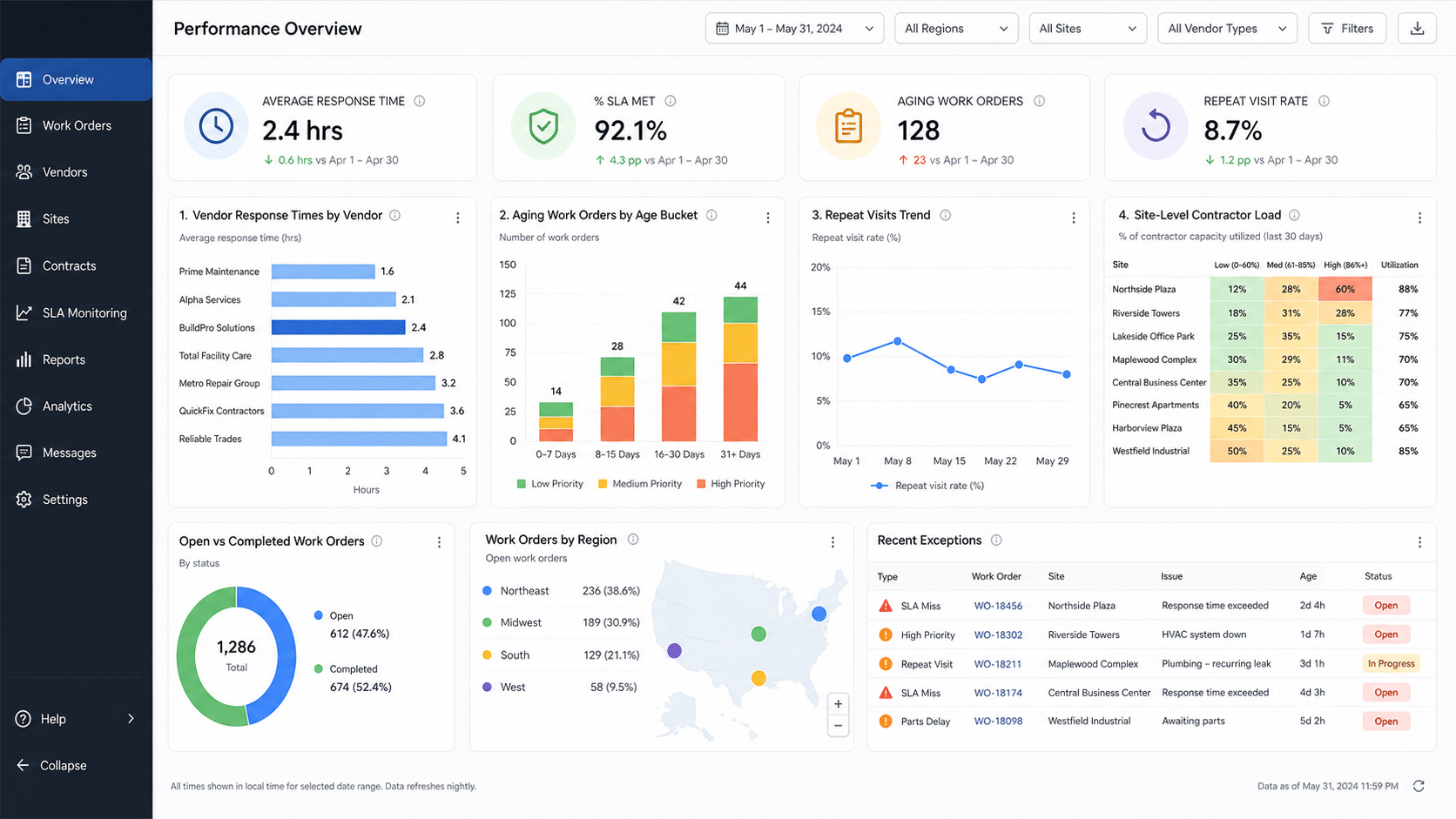Open kebab menu for Open vs Completed card
The width and height of the screenshot is (1456, 819).
click(439, 542)
